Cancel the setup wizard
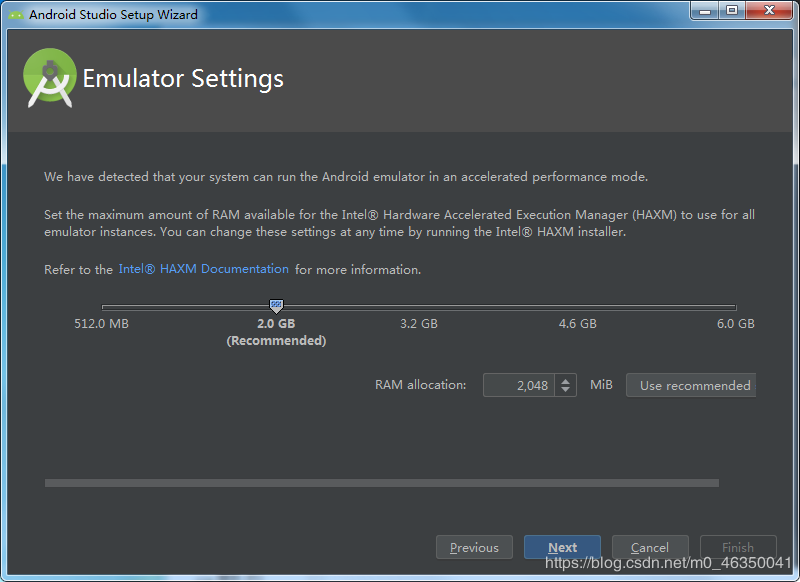The image size is (800, 582). point(650,547)
